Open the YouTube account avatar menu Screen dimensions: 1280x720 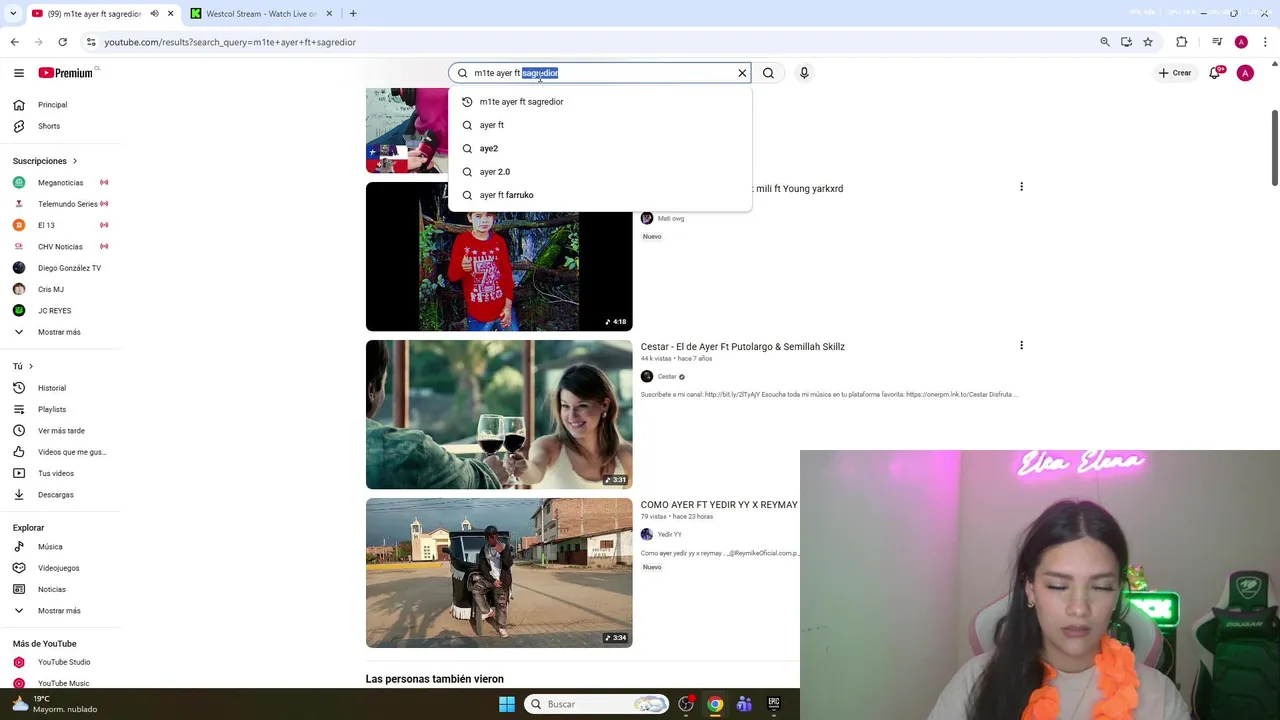pyautogui.click(x=1245, y=73)
